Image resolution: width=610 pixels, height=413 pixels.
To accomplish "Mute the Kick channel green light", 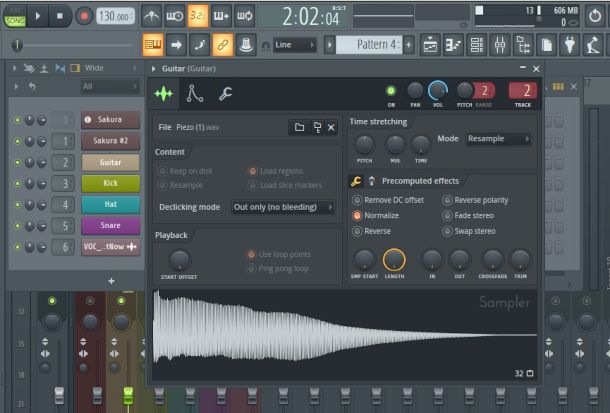I will click(17, 184).
